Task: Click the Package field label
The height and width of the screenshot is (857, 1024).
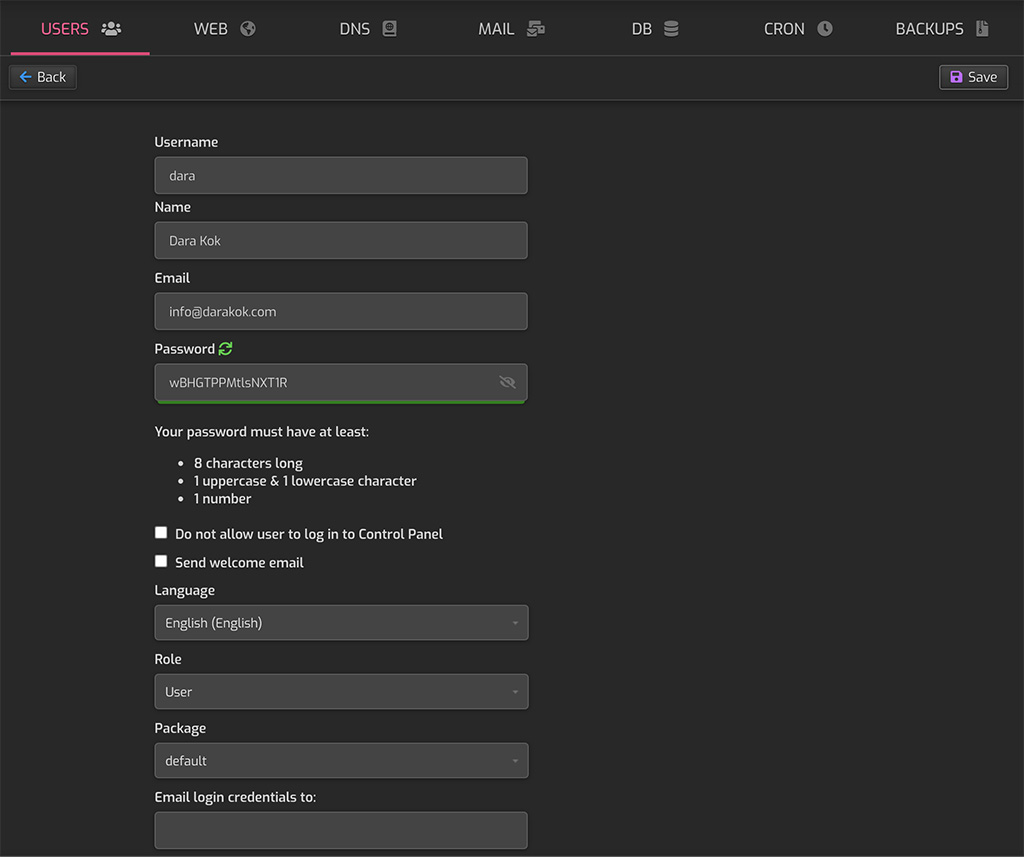Action: point(180,728)
